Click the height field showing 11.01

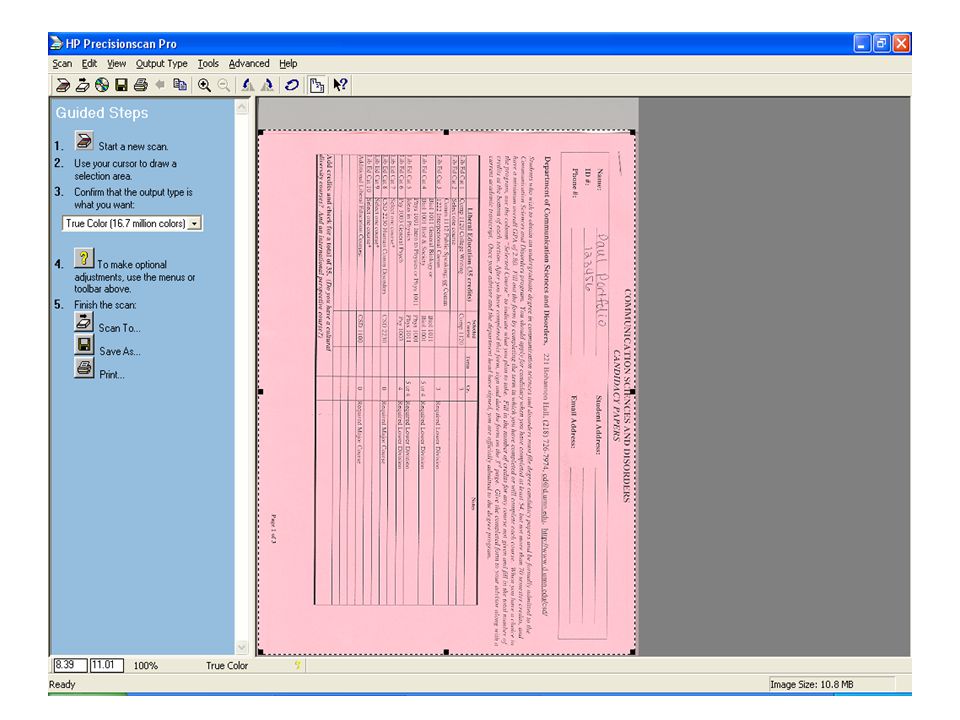(107, 665)
